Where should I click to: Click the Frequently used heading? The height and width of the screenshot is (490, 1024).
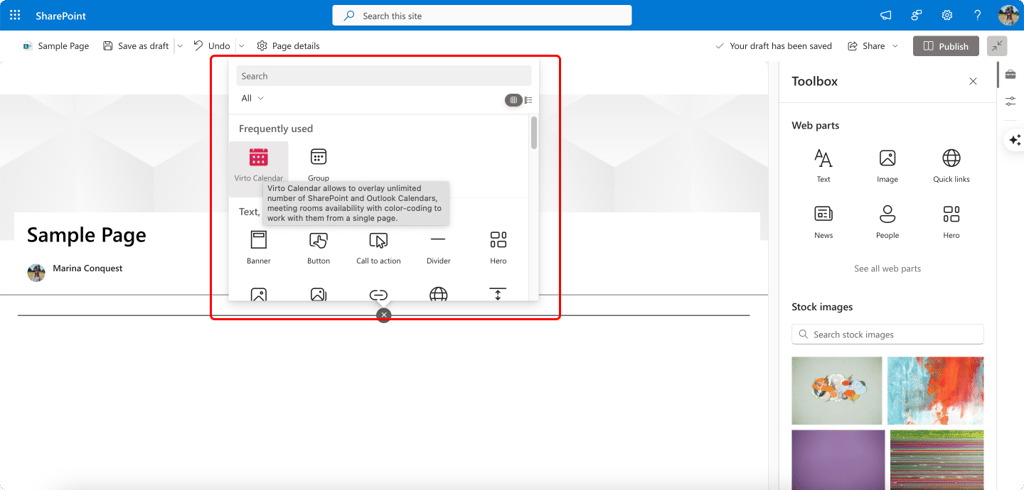[276, 129]
